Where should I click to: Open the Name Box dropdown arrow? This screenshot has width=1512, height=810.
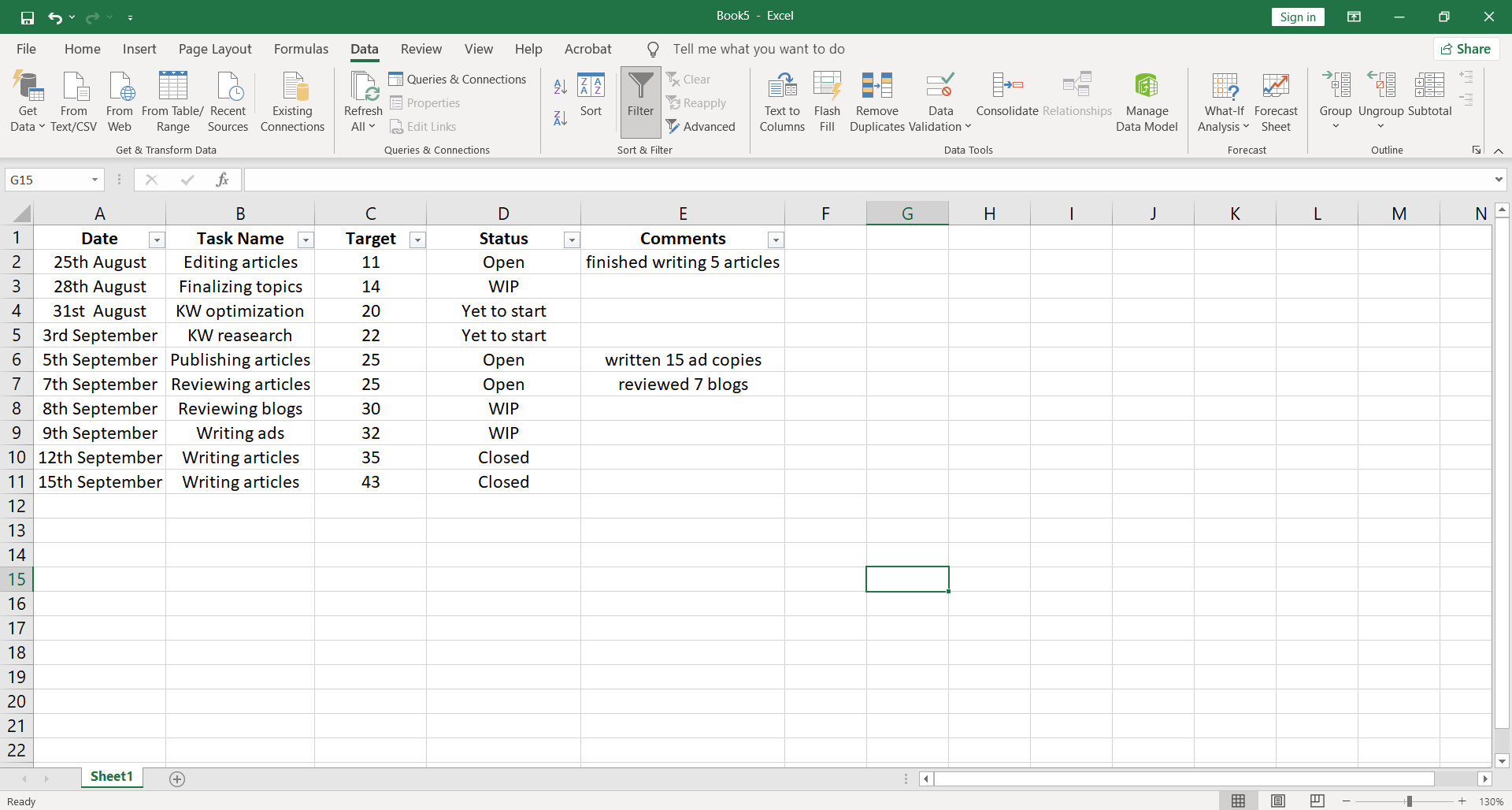(x=94, y=180)
